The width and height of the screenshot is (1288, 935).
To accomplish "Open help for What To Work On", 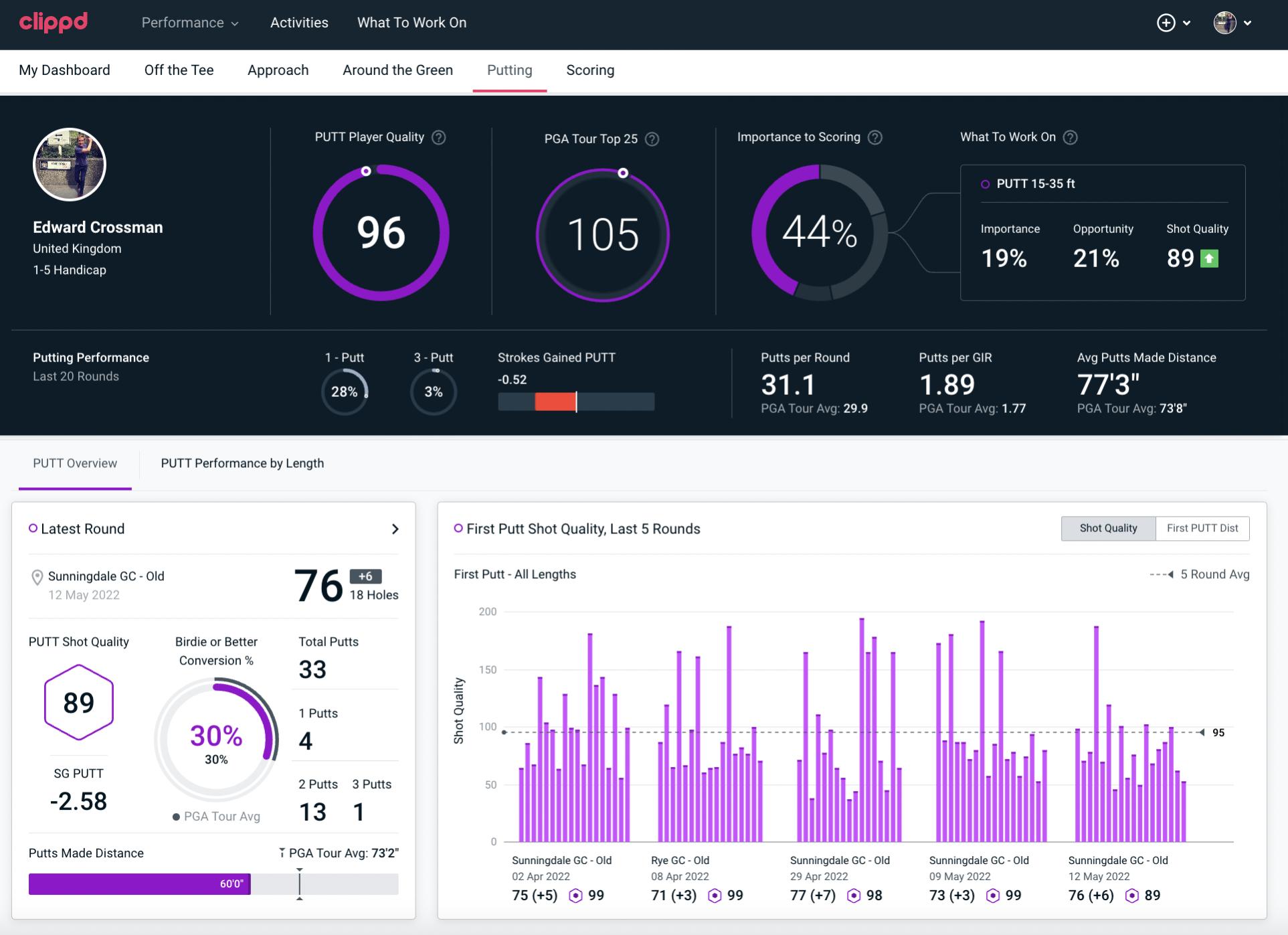I will pyautogui.click(x=1071, y=137).
